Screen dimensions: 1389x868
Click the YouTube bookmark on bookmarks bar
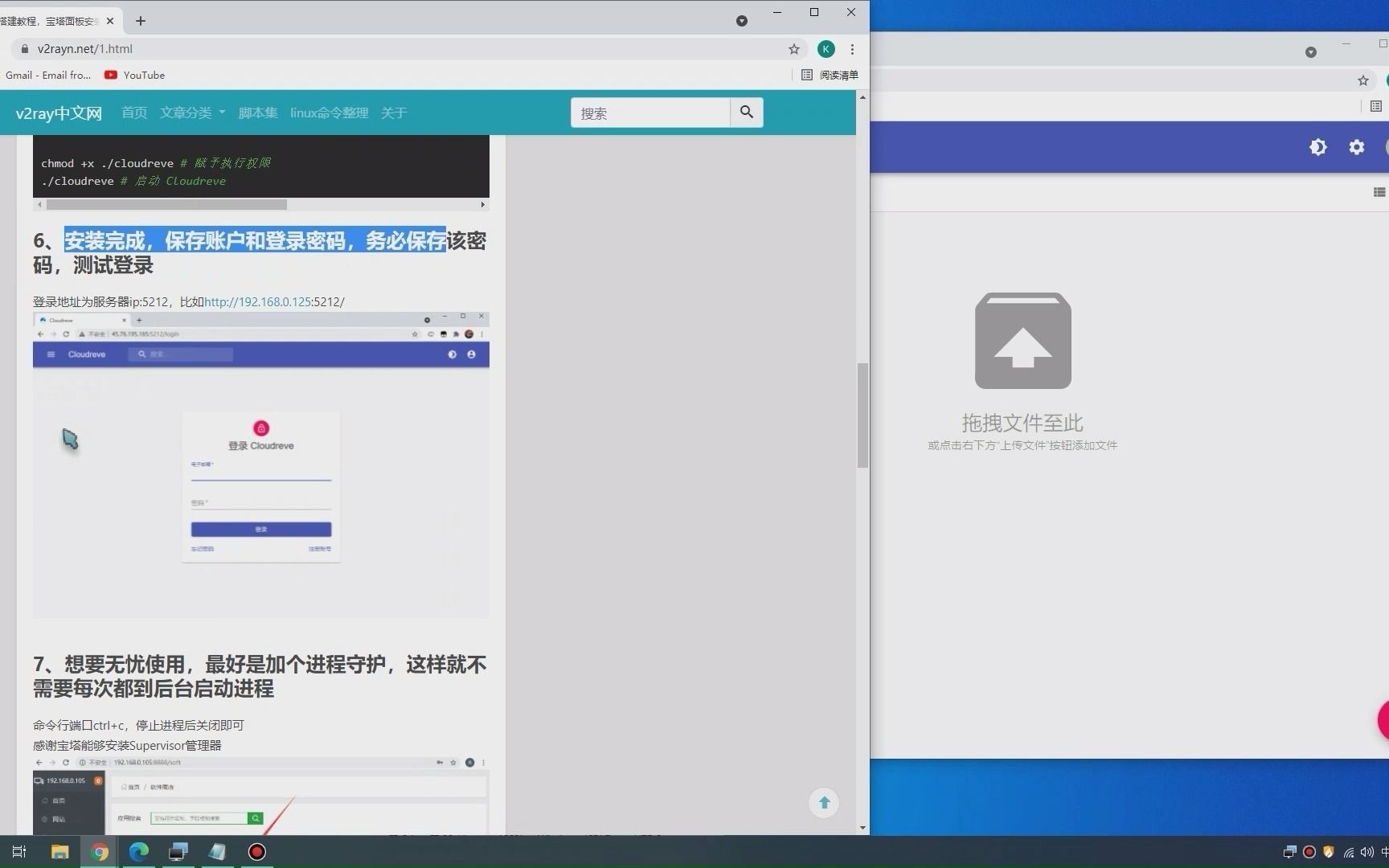click(133, 75)
